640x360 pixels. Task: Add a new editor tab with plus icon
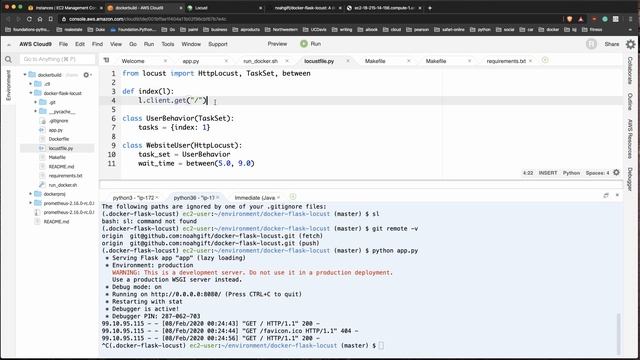[x=545, y=60]
